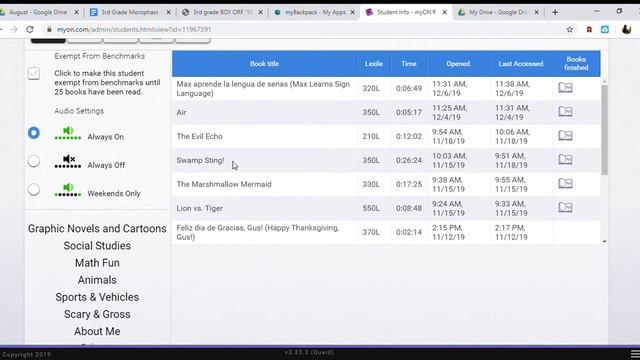
Task: Sort by the Last Accessed column header
Action: coord(521,64)
